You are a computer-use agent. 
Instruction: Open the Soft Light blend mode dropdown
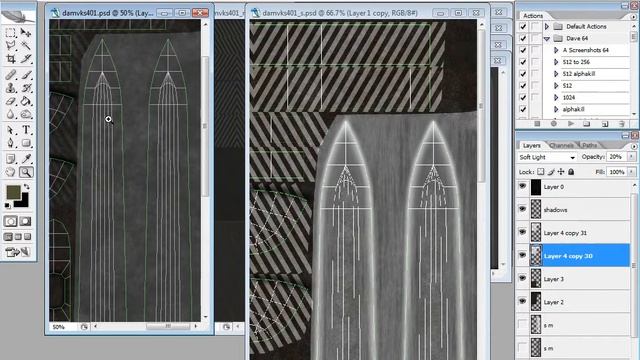pos(547,157)
